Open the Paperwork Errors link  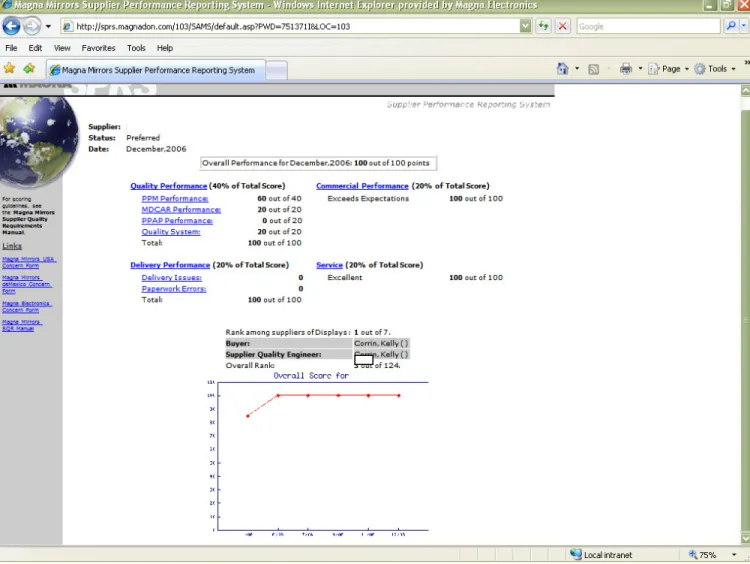tap(174, 288)
